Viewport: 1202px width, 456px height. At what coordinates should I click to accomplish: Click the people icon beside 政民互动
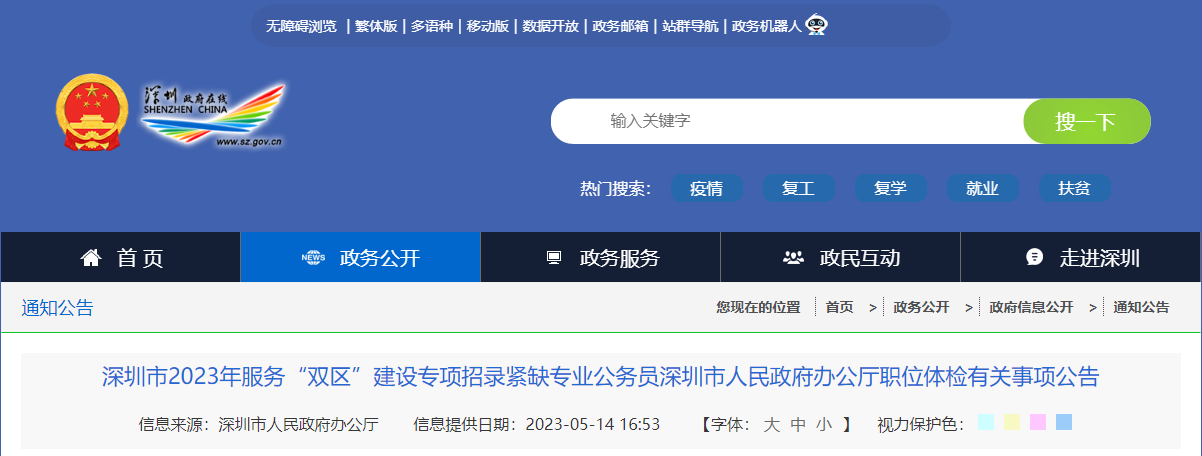793,258
